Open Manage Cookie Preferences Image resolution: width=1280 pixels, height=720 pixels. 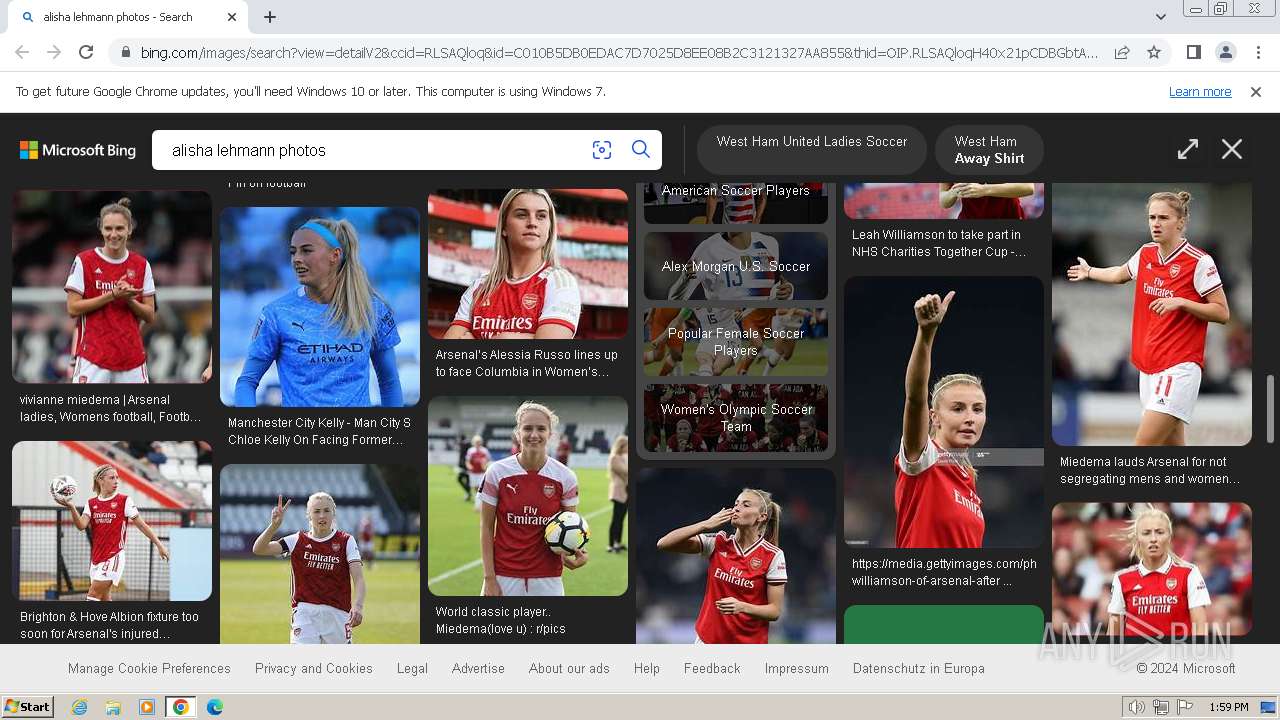149,668
